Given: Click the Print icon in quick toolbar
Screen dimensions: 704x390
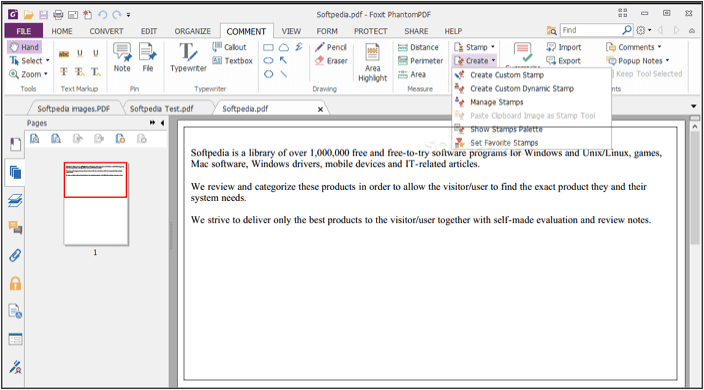Looking at the screenshot, I should [58, 15].
